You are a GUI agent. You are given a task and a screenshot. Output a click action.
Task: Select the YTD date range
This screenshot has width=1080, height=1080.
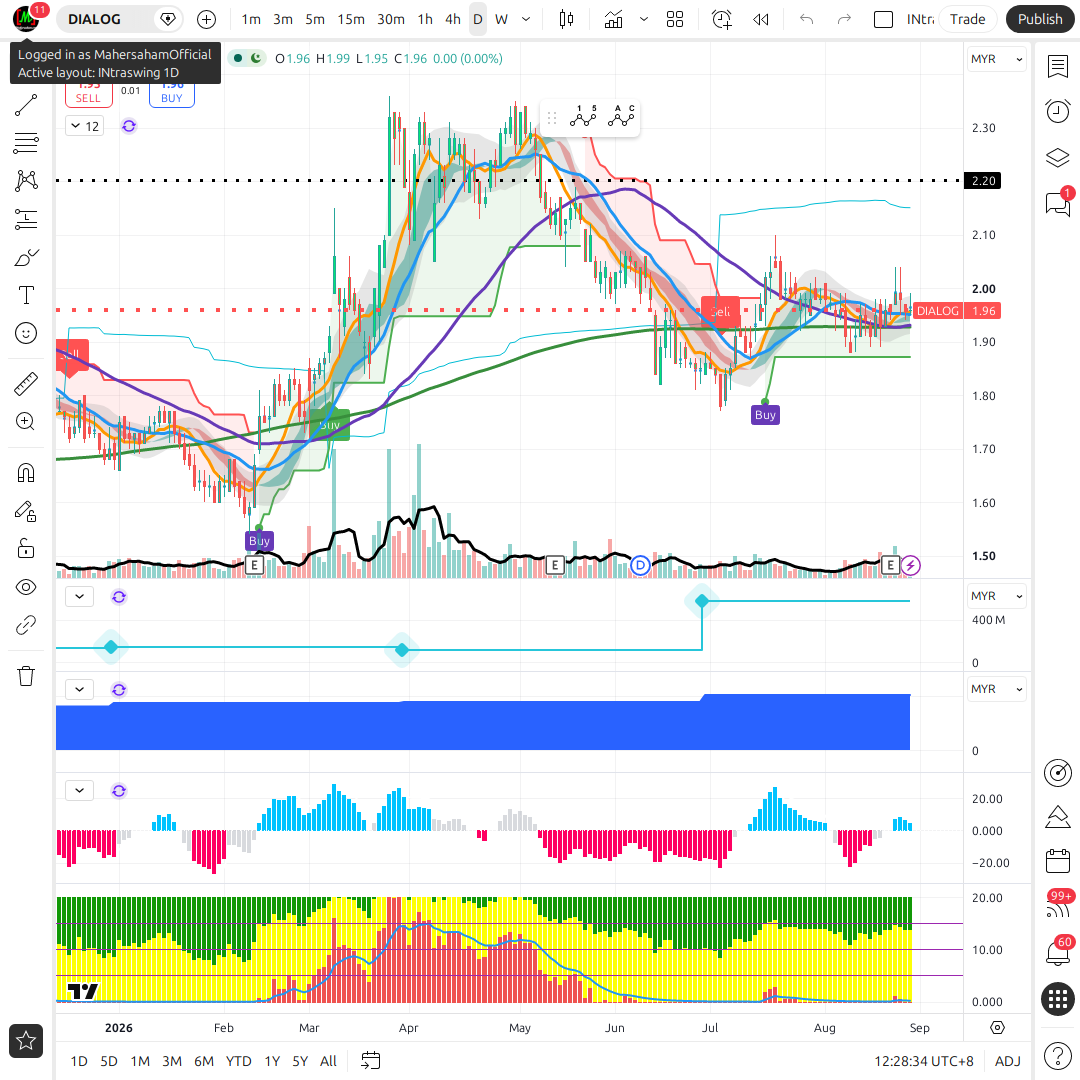pos(238,1061)
